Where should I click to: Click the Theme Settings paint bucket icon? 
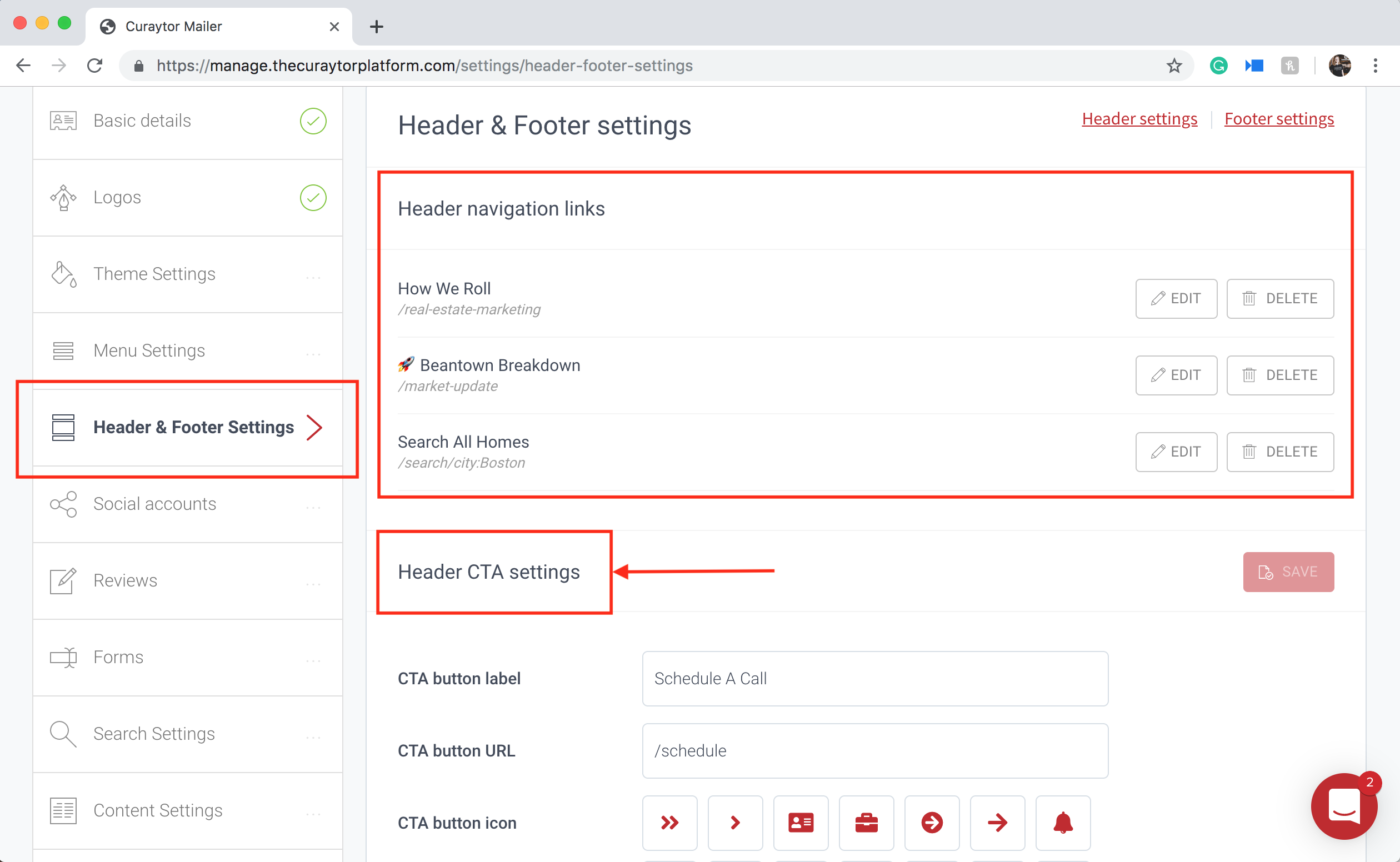63,274
